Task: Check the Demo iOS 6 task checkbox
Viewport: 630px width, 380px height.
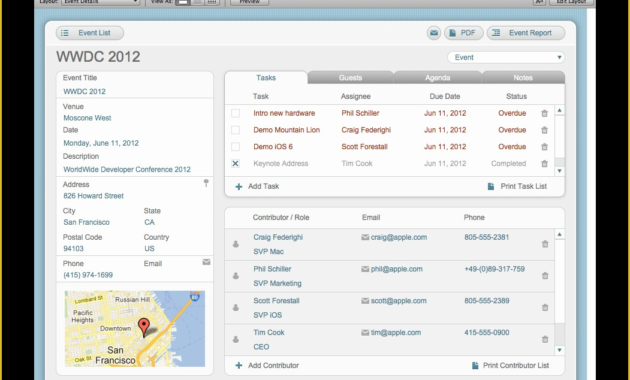Action: tap(235, 147)
